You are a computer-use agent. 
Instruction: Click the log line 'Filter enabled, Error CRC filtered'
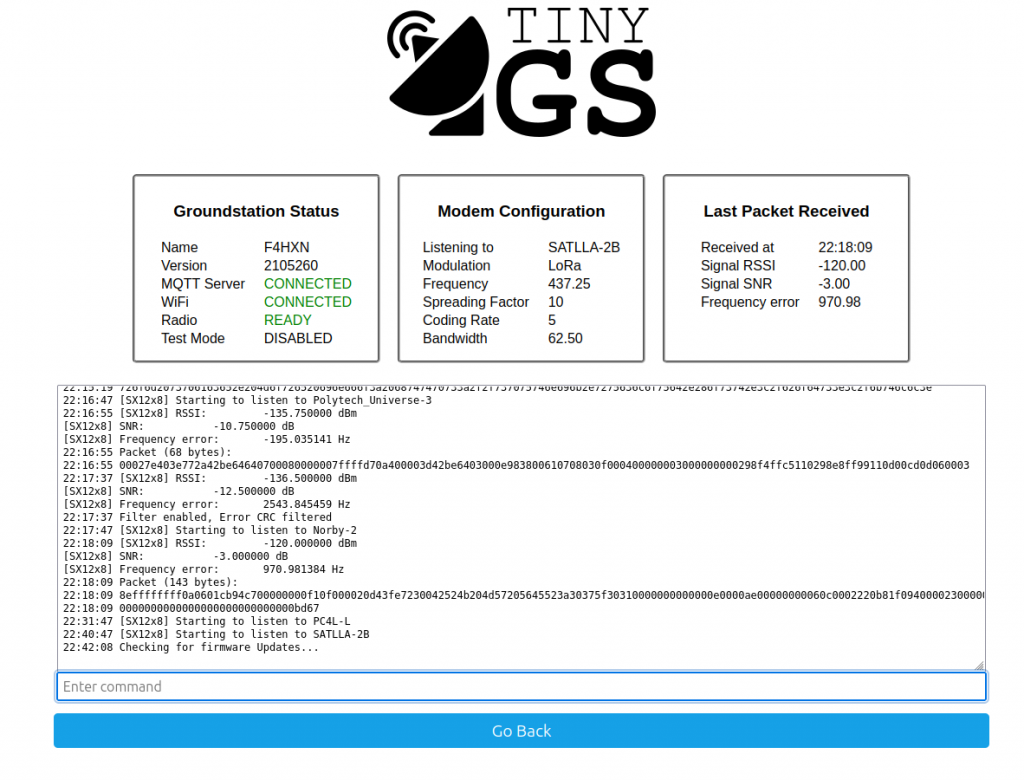(197, 517)
